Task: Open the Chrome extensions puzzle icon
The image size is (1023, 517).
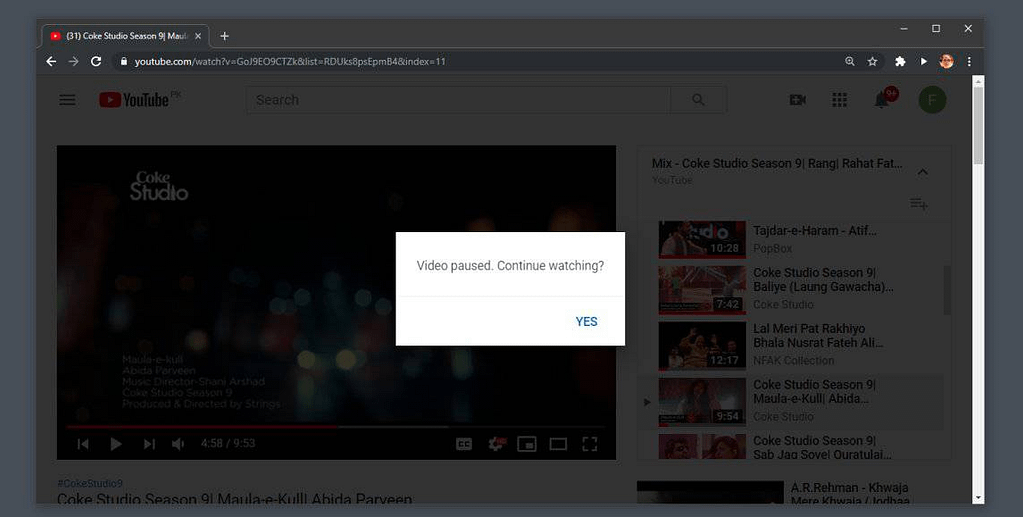Action: coord(900,61)
